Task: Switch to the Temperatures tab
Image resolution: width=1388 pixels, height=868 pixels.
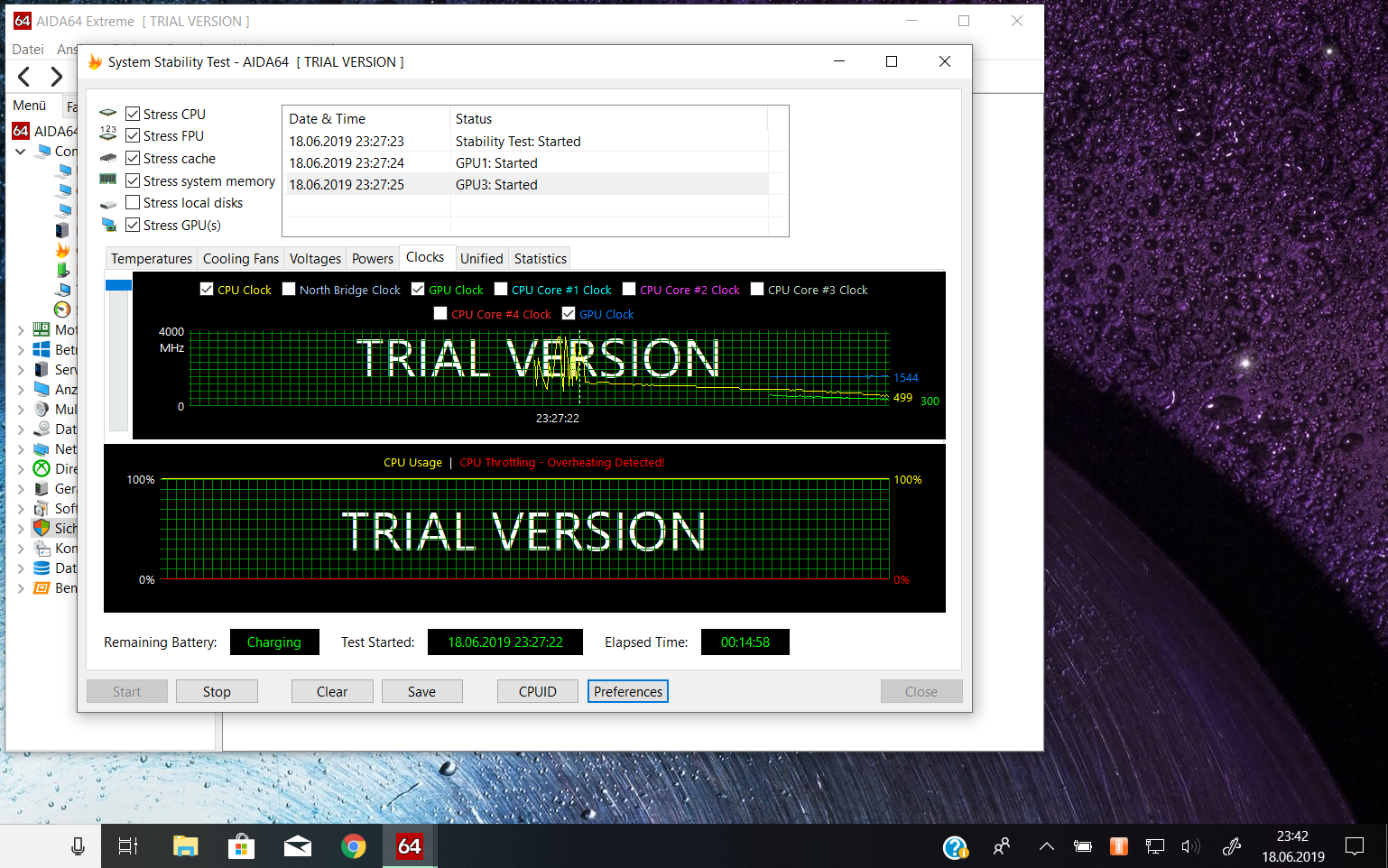Action: click(152, 258)
